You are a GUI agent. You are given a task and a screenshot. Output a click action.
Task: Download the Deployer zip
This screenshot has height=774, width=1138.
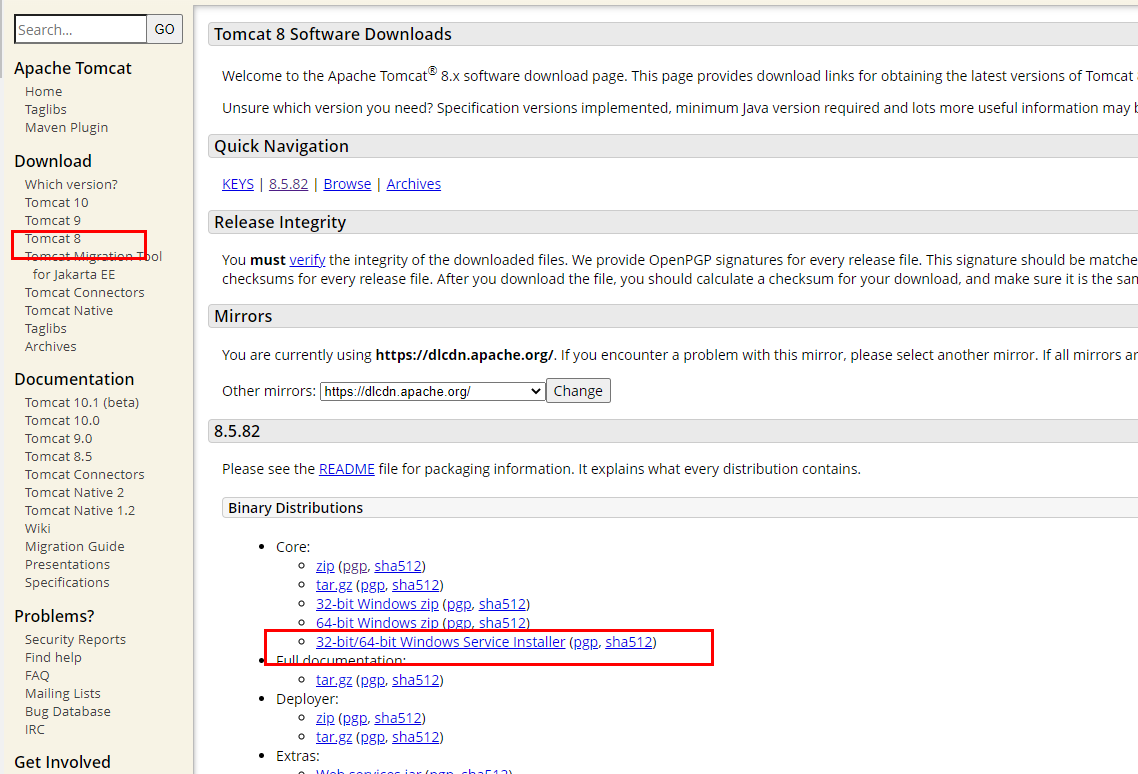pyautogui.click(x=325, y=718)
